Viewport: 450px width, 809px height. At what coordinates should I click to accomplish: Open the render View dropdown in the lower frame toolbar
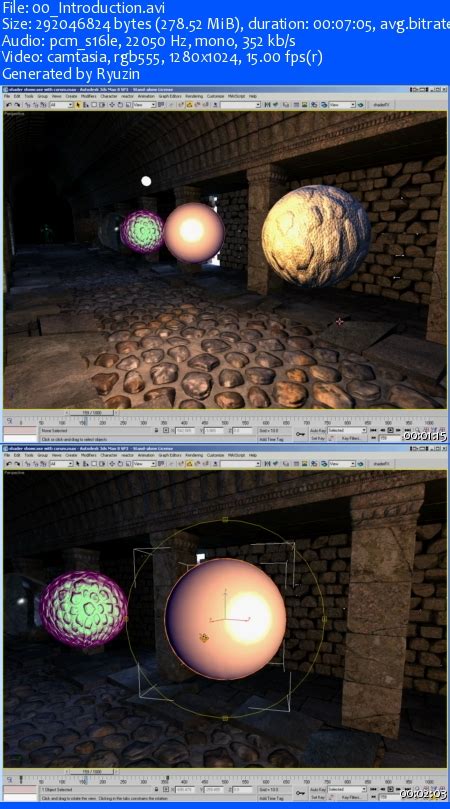pyautogui.click(x=342, y=464)
